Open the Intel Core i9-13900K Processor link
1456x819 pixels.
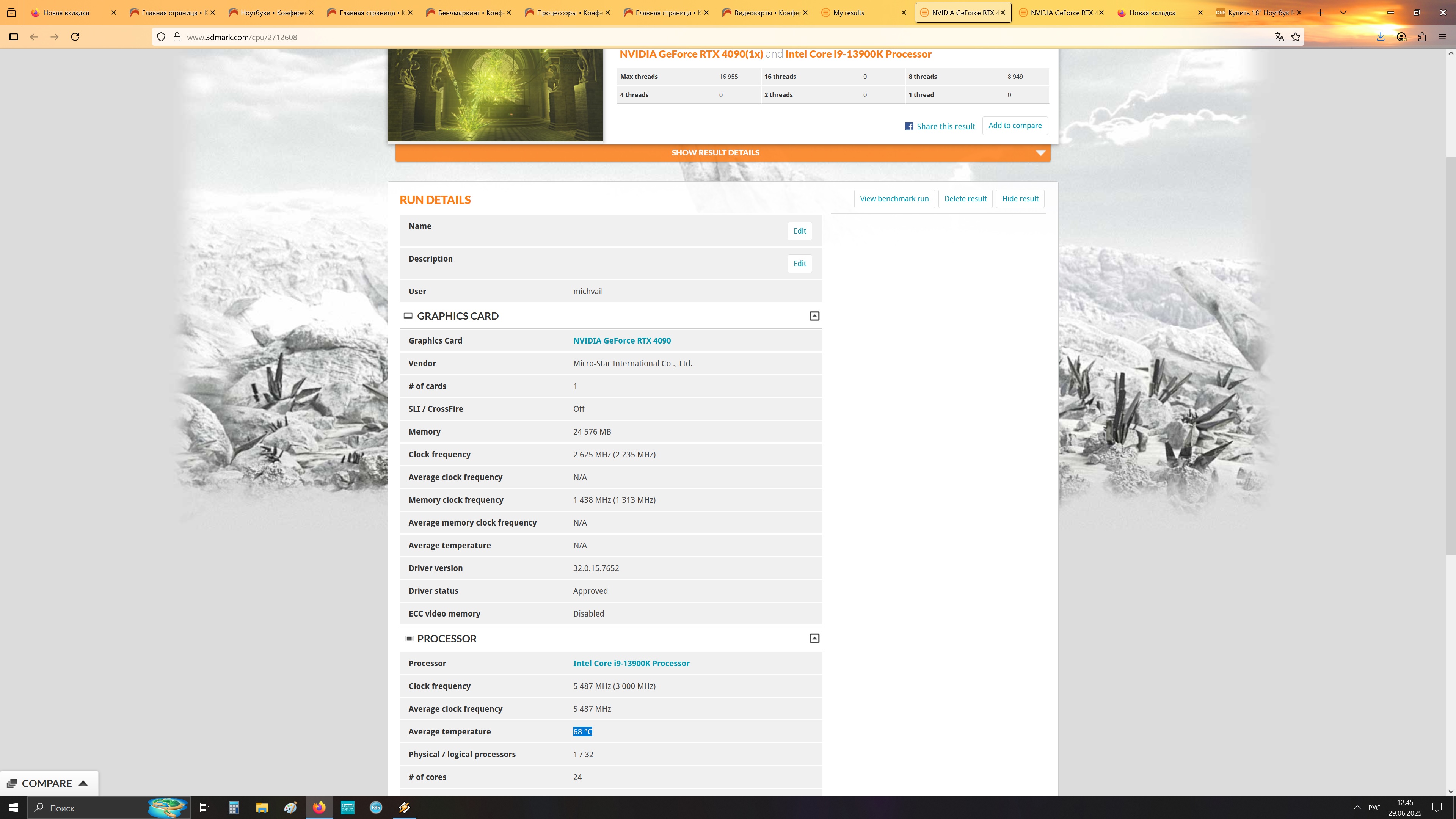(631, 663)
